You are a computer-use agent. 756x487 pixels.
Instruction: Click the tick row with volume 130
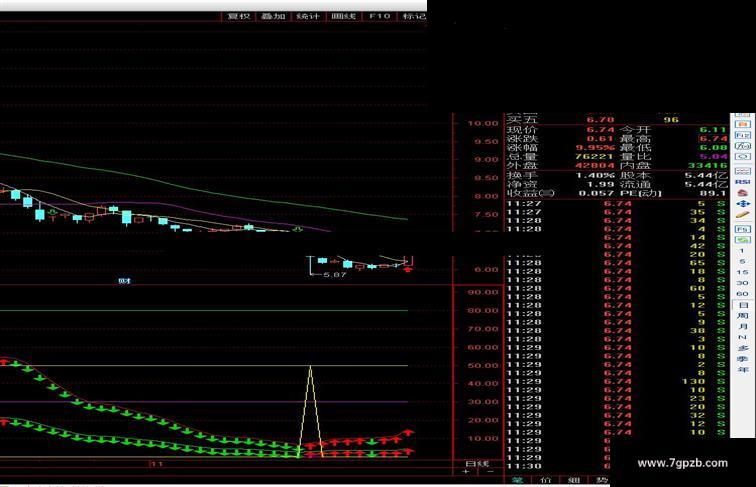616,381
